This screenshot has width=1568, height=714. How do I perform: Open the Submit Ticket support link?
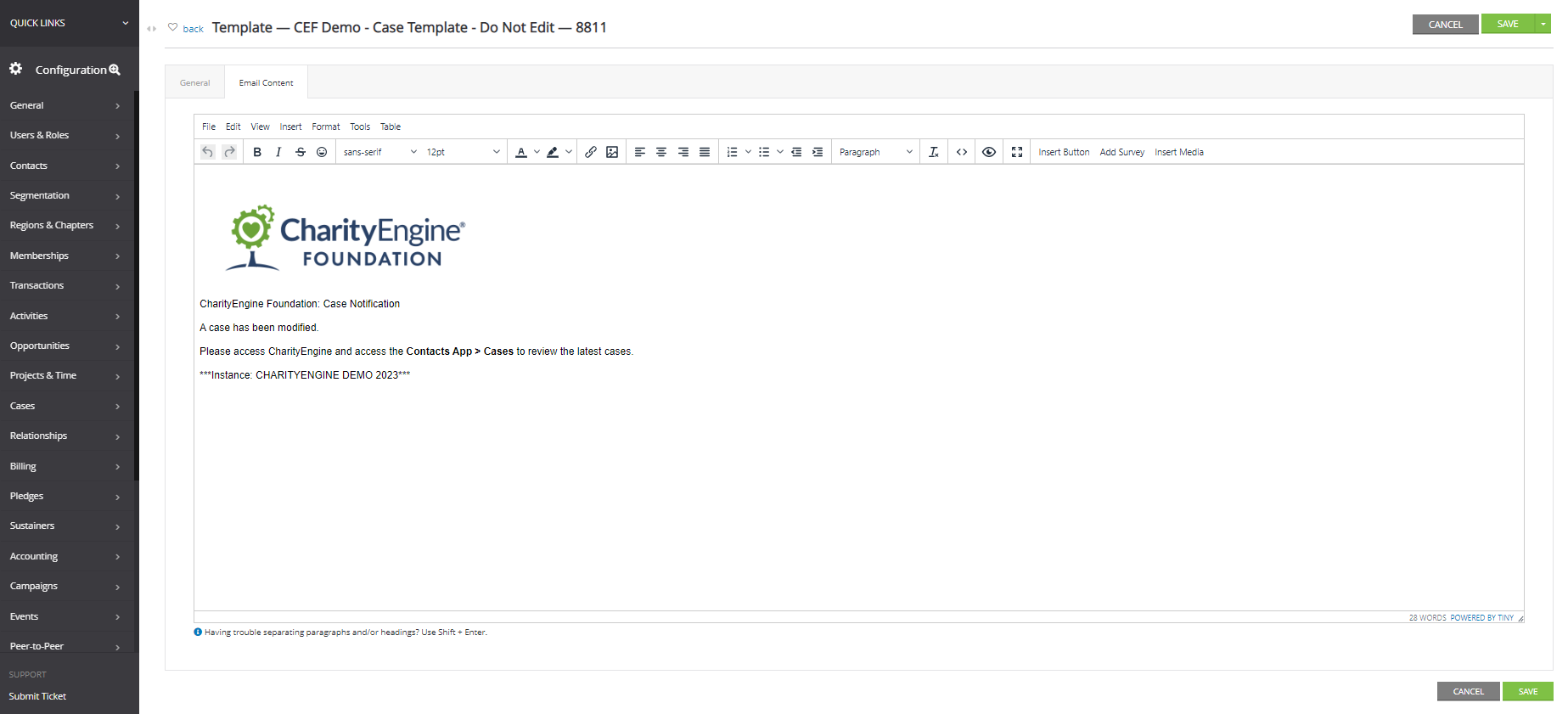[x=37, y=696]
